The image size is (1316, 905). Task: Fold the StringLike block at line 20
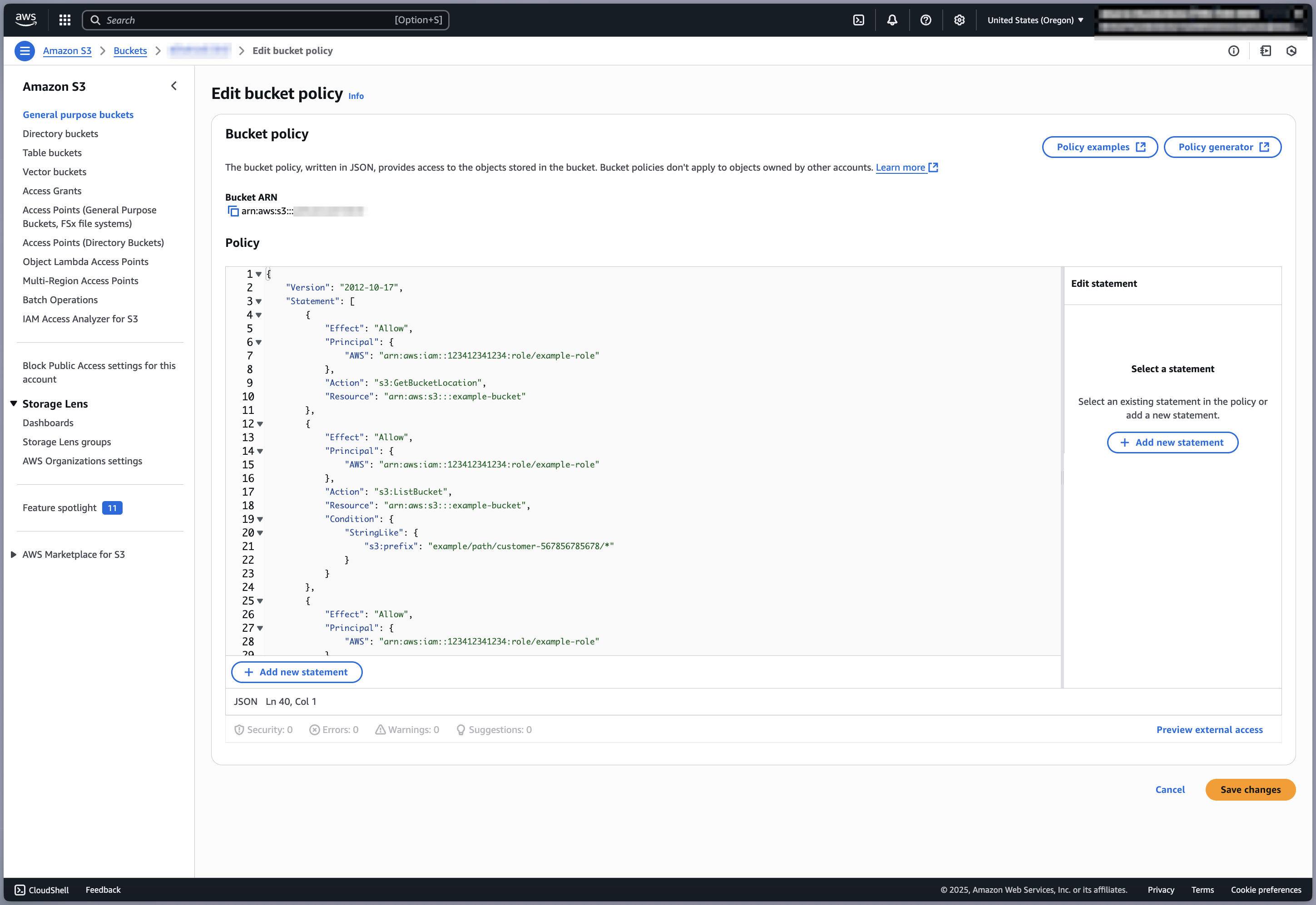(x=260, y=533)
